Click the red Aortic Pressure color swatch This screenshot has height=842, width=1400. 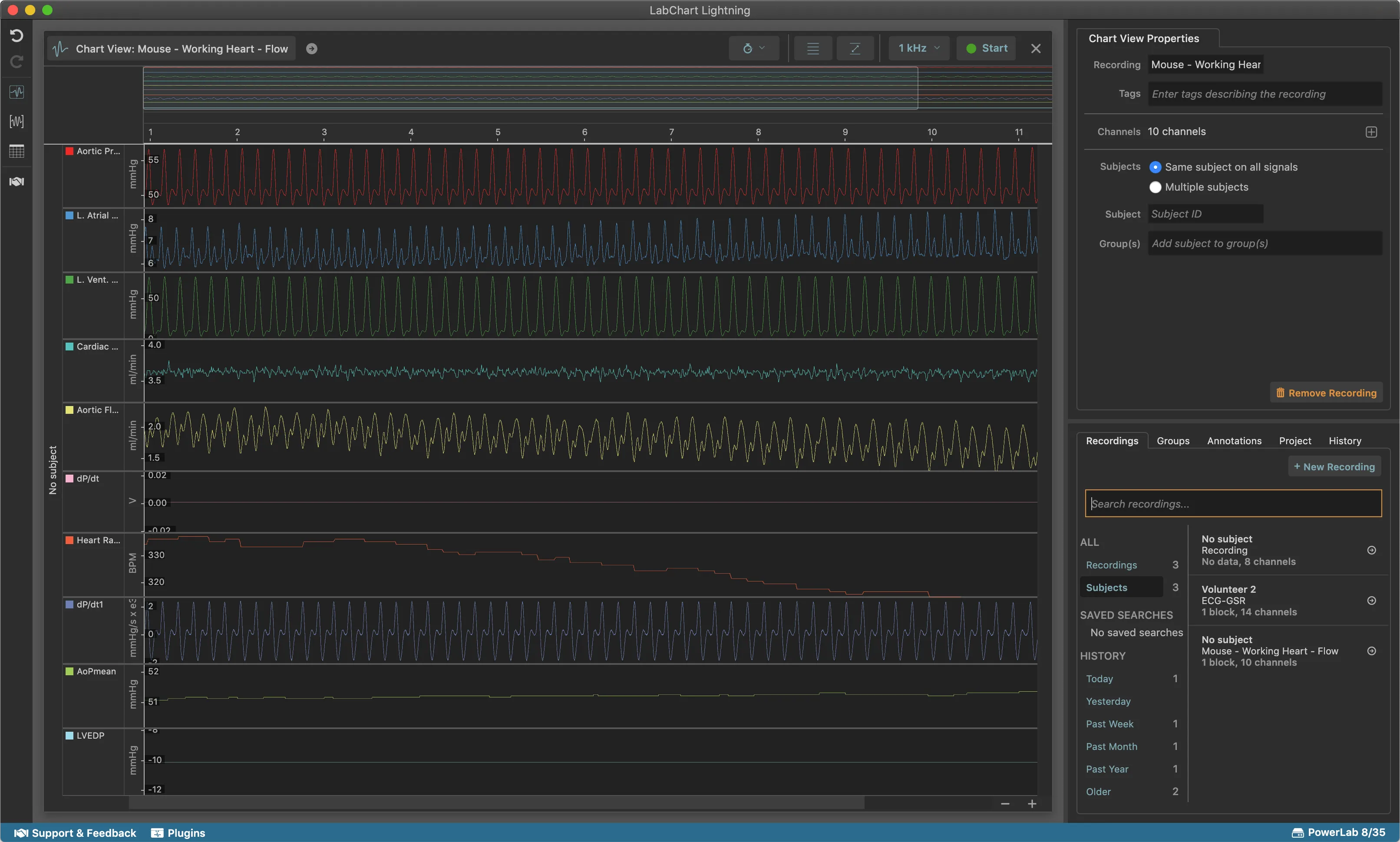click(x=69, y=151)
